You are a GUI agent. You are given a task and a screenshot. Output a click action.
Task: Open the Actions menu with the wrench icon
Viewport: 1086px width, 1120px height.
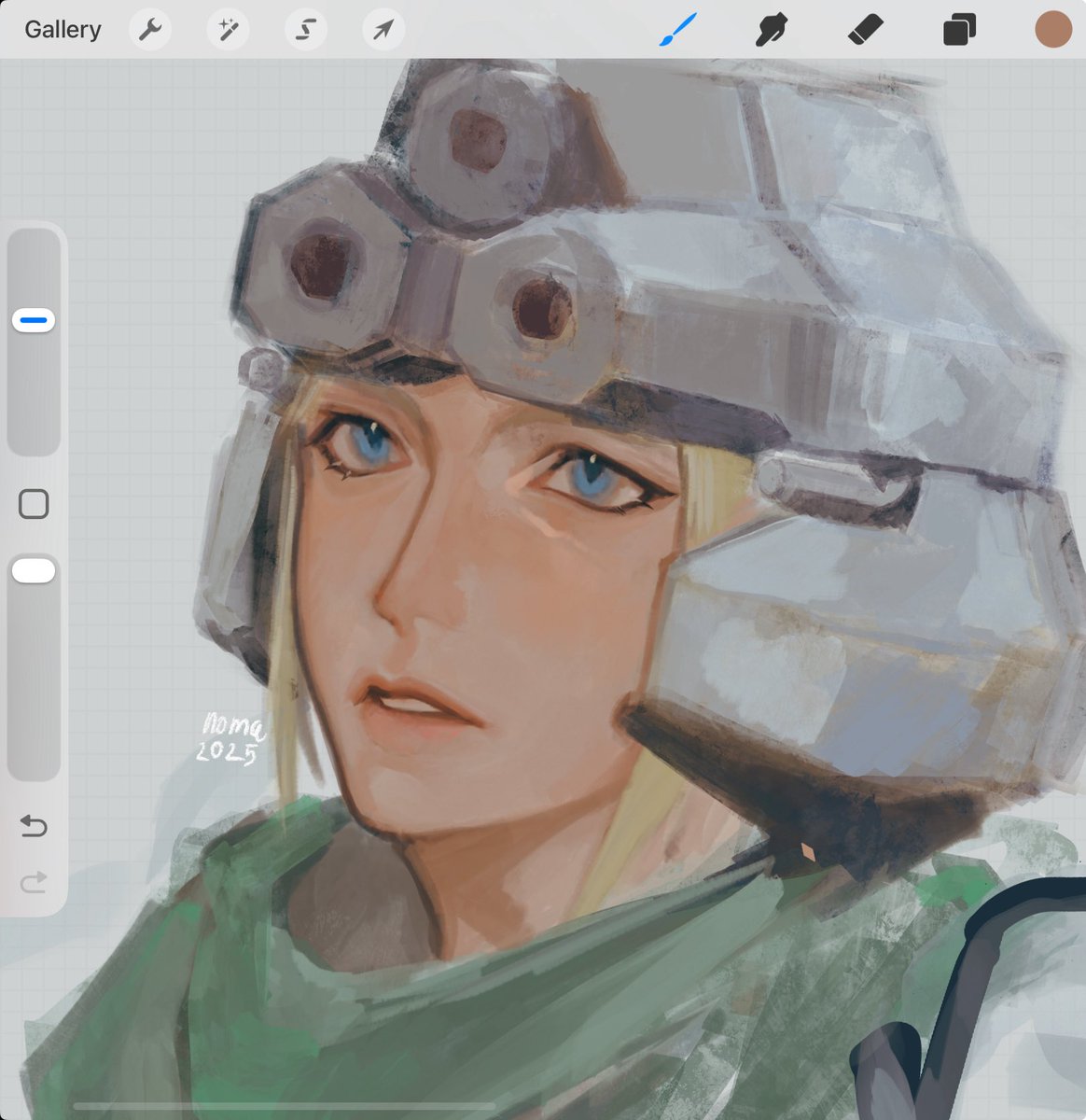149,29
